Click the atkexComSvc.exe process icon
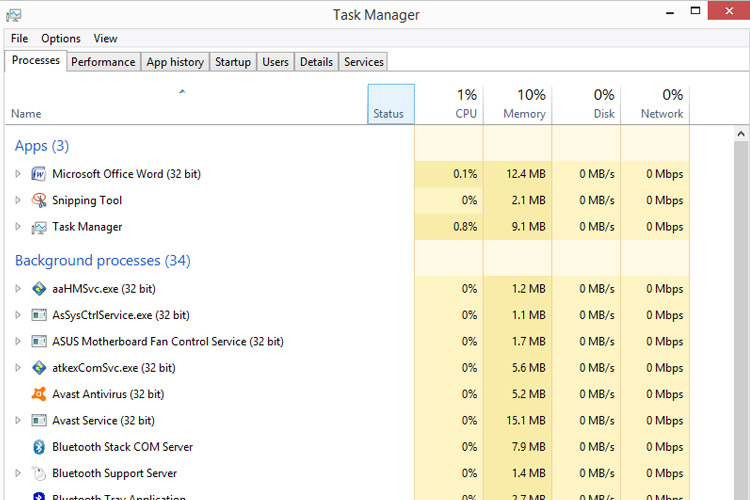Screen dimensions: 750x500 [x=39, y=367]
